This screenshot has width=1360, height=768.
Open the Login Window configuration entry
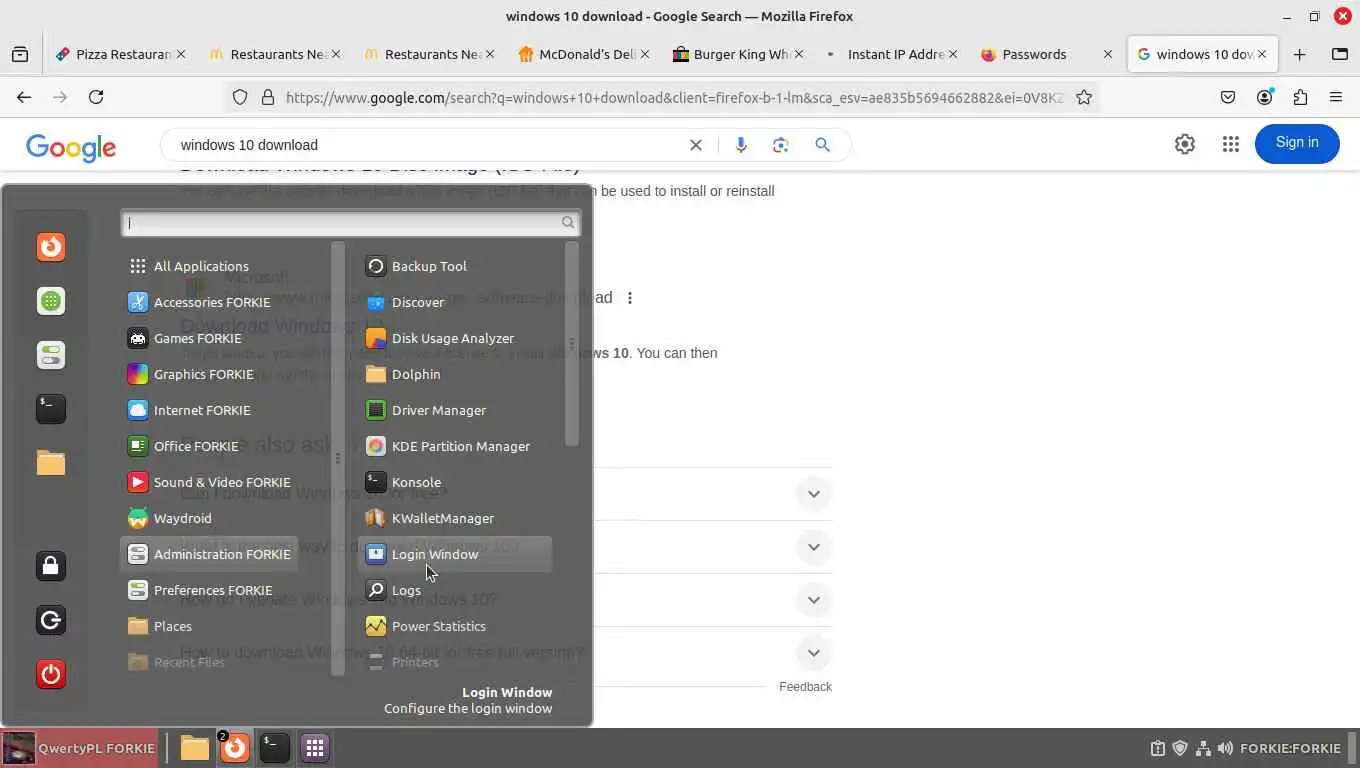(x=454, y=554)
